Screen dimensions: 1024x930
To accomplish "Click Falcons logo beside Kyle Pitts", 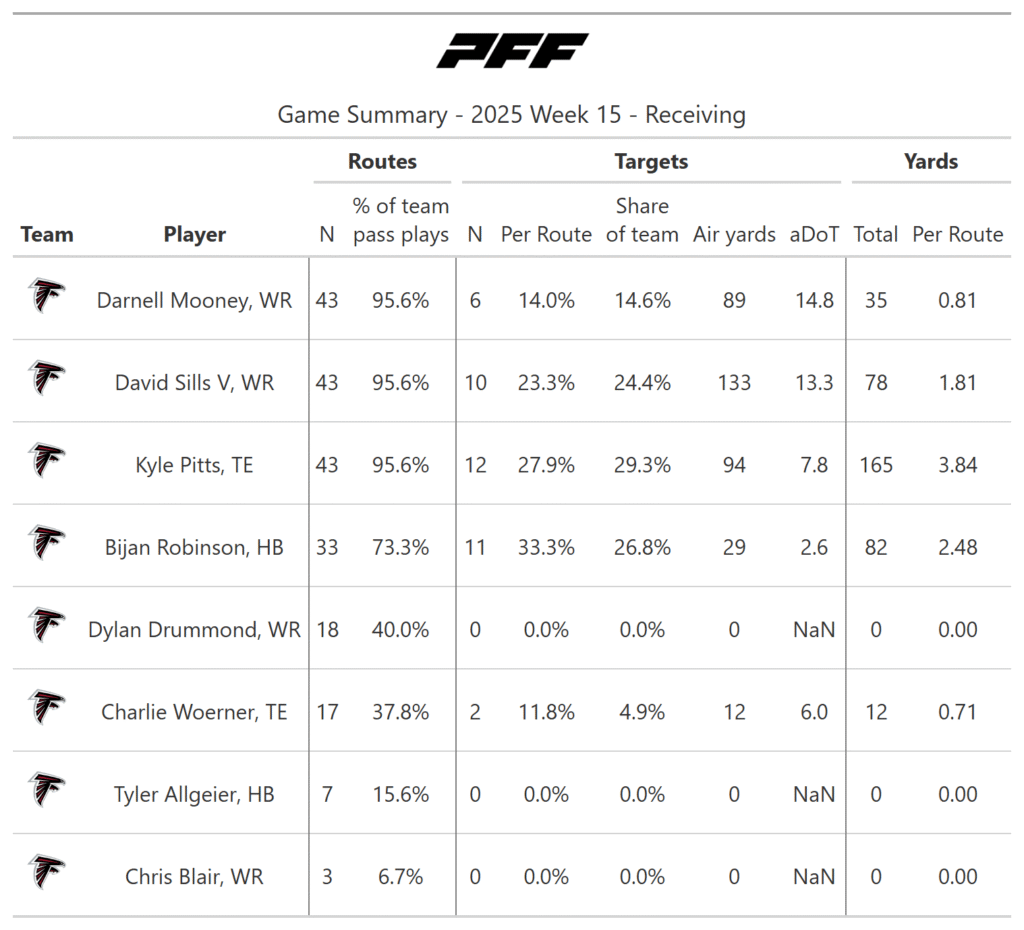I will click(x=46, y=462).
